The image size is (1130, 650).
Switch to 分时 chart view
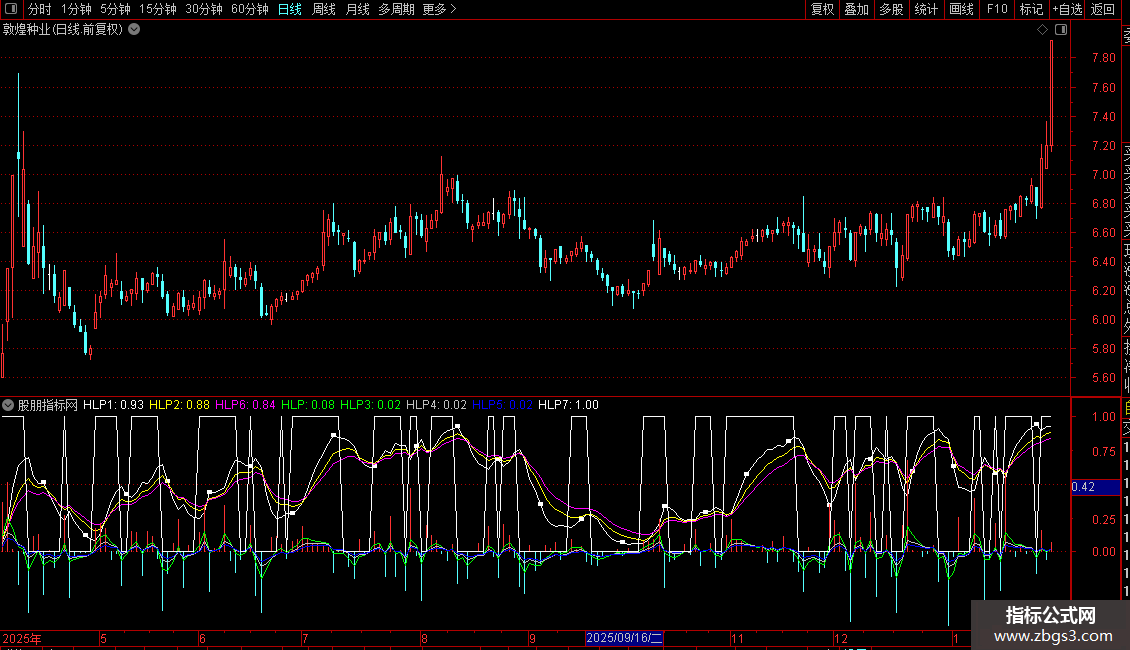40,9
